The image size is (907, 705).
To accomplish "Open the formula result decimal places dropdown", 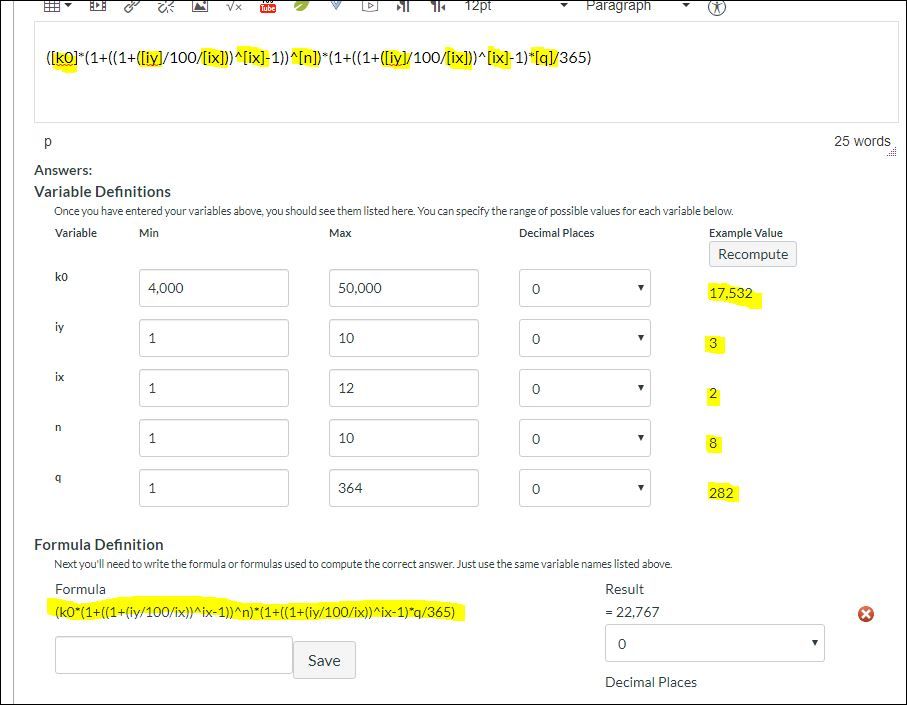I will point(714,644).
